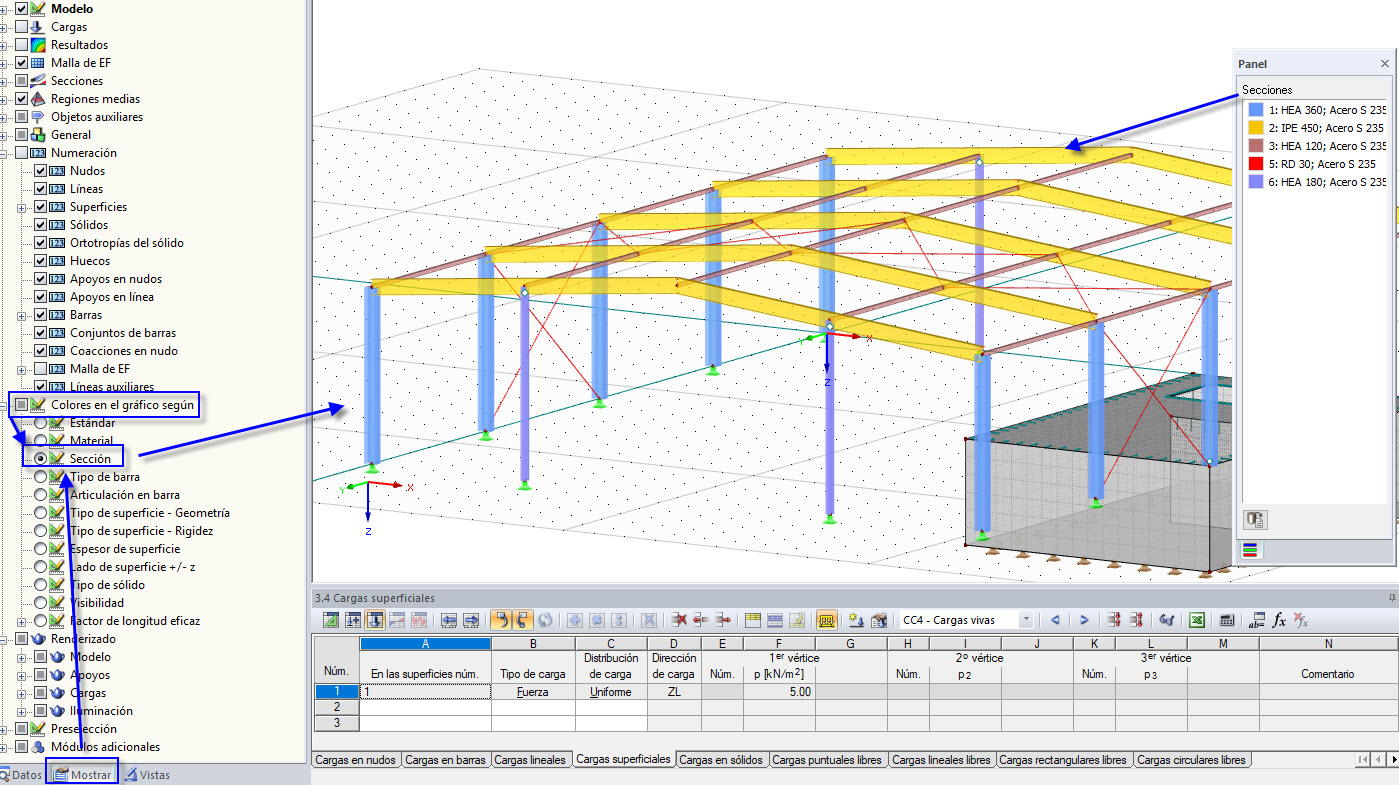Collapse the Colores en el gráfico según node
The image size is (1399, 785).
4,405
